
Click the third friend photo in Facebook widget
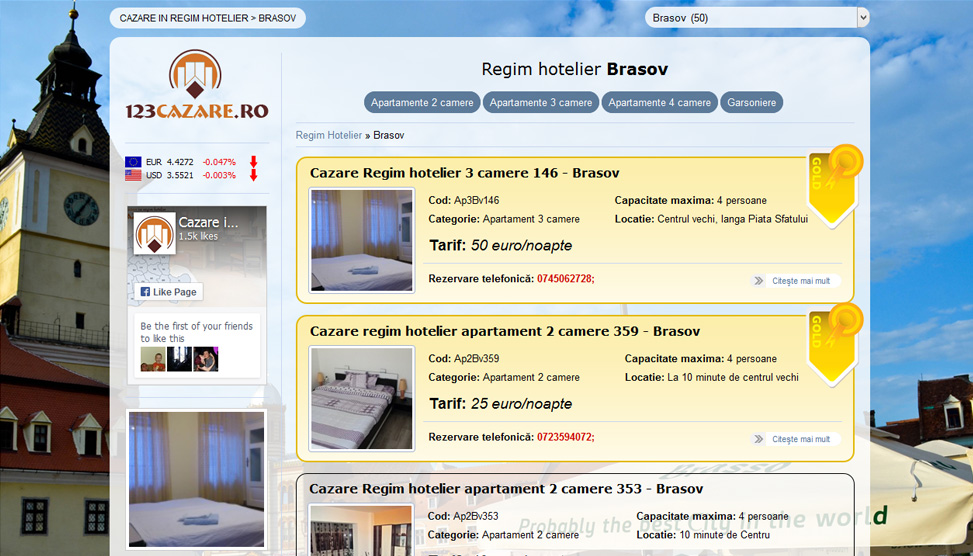point(205,359)
